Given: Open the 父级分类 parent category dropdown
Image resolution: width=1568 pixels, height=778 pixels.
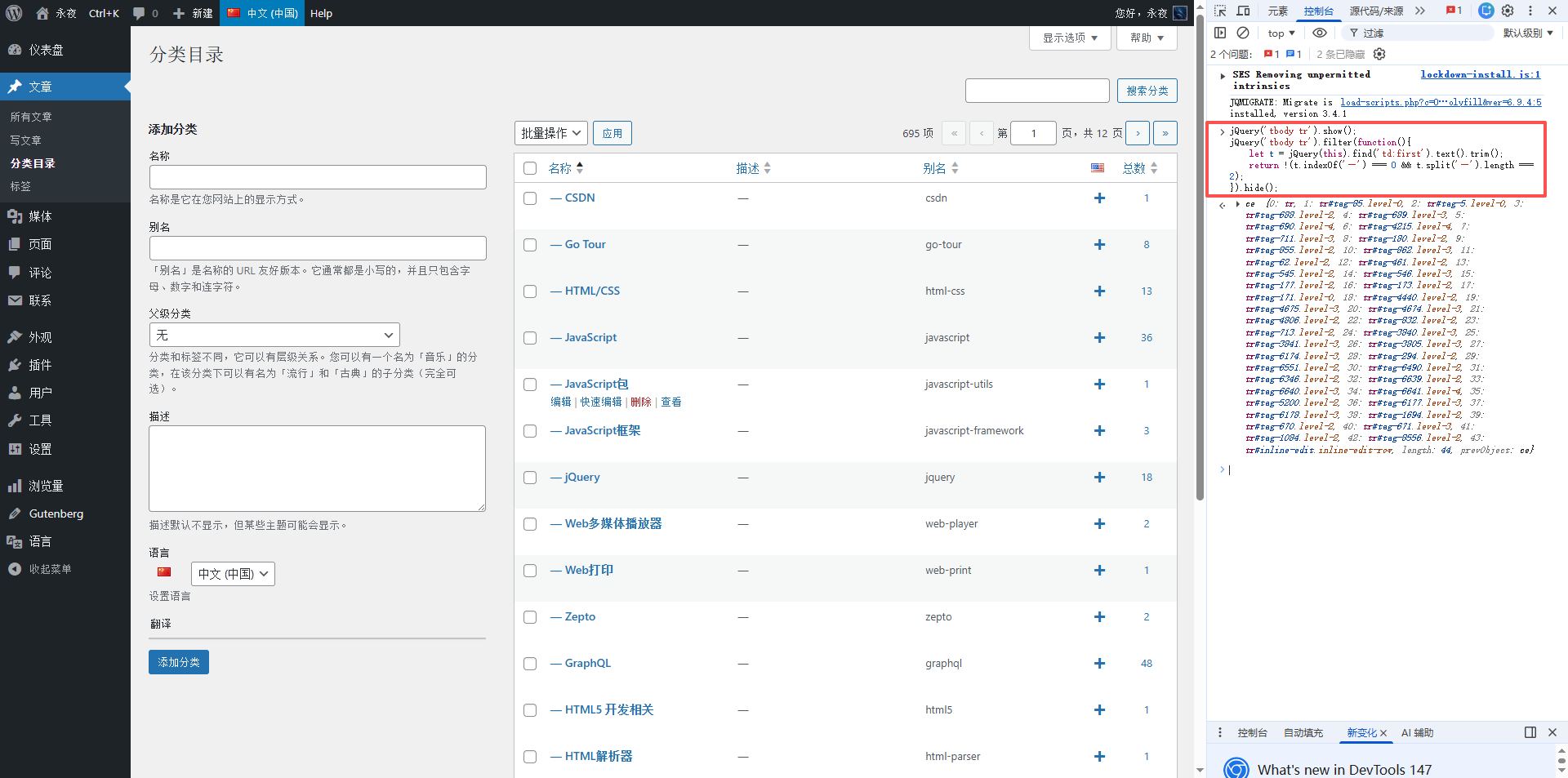Looking at the screenshot, I should point(274,335).
